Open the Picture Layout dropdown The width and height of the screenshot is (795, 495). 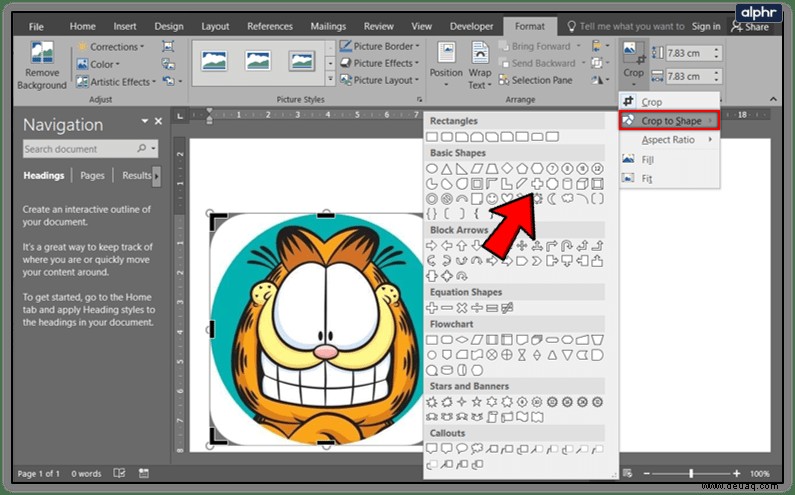(380, 80)
